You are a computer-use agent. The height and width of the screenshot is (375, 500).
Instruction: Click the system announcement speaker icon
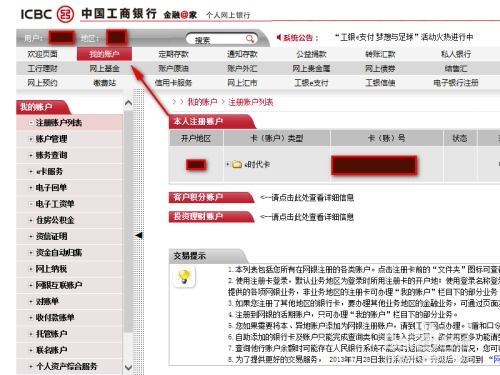pyautogui.click(x=279, y=37)
